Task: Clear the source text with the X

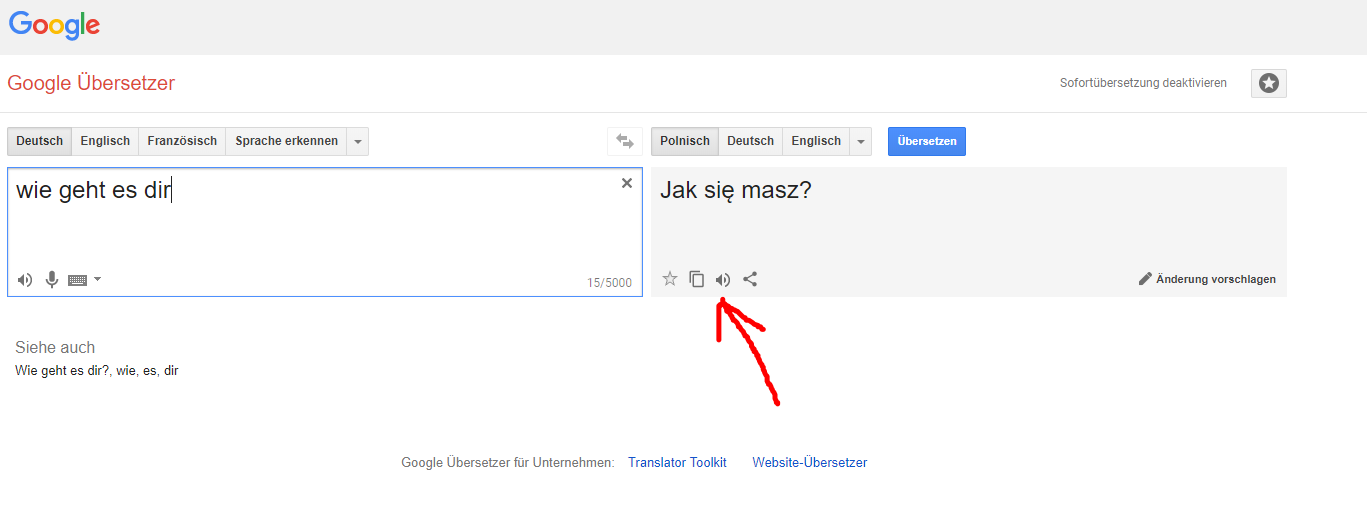Action: pyautogui.click(x=627, y=183)
